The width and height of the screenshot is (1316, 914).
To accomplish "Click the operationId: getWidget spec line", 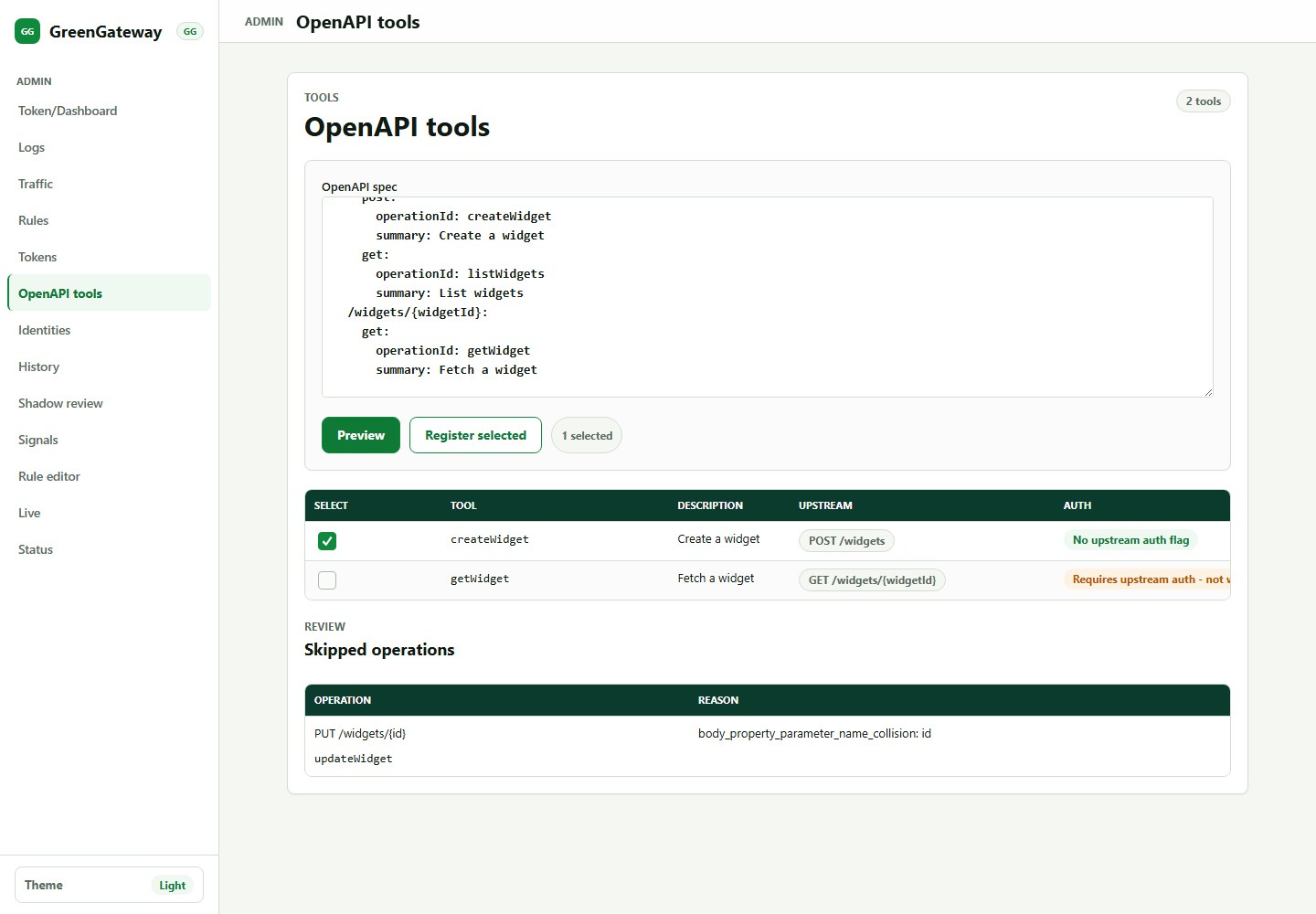I will pos(452,350).
